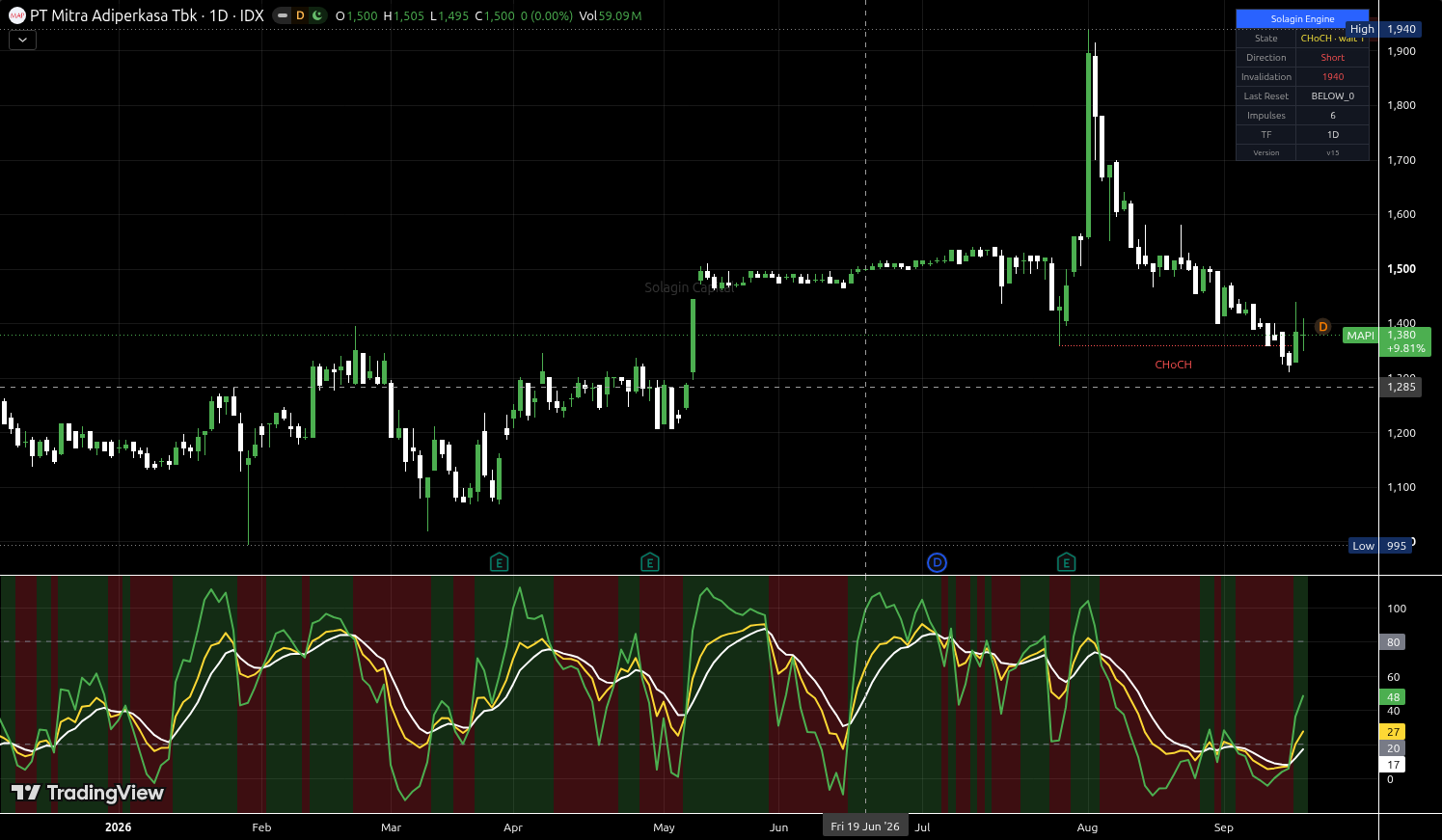The width and height of the screenshot is (1442, 840).
Task: Click the Low 995 price label
Action: (x=1380, y=546)
